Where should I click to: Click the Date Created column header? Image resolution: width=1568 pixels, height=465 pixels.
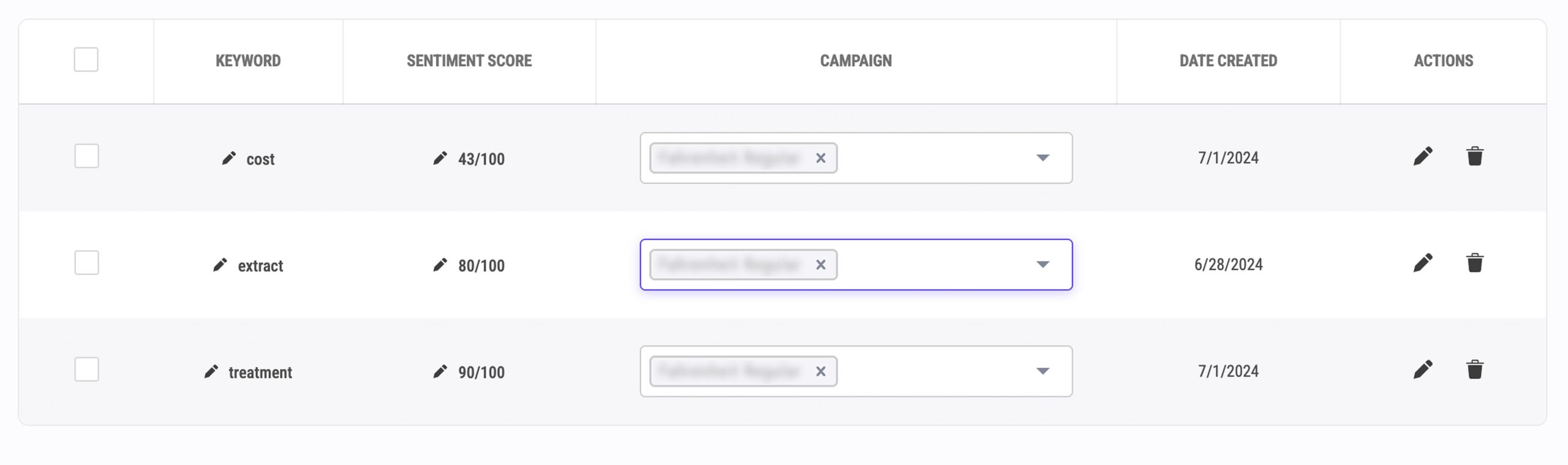tap(1228, 61)
